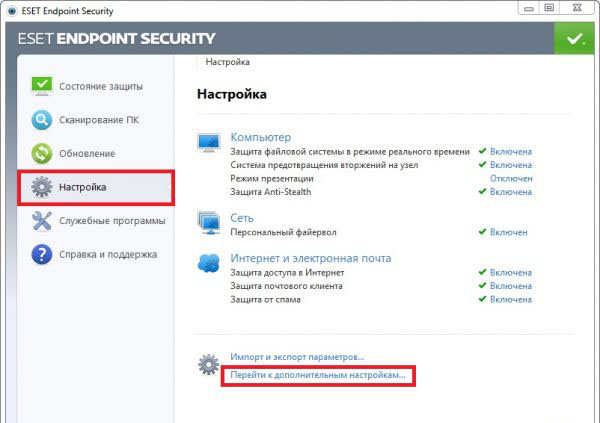This screenshot has width=600, height=423.
Task: Toggle personal firewall Включен status
Action: click(x=508, y=232)
